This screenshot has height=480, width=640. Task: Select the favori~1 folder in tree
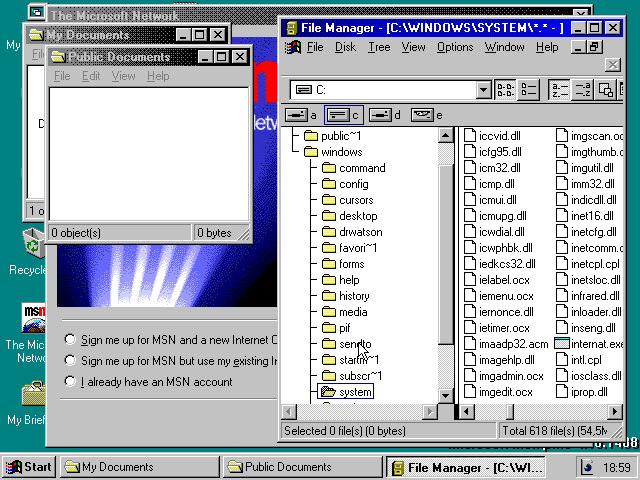pyautogui.click(x=349, y=248)
